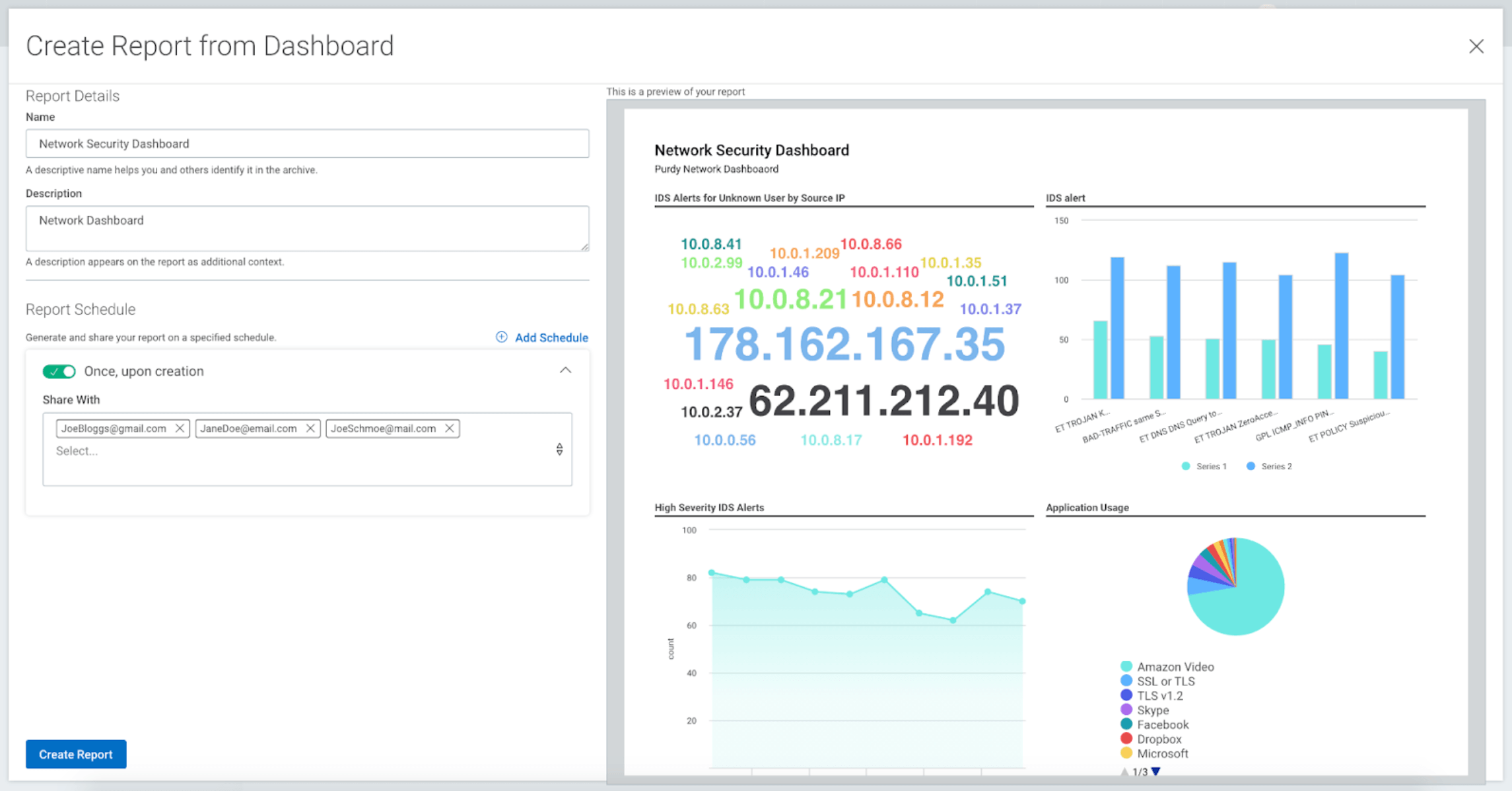Click 10.0.2.99 in the word cloud

pos(712,263)
